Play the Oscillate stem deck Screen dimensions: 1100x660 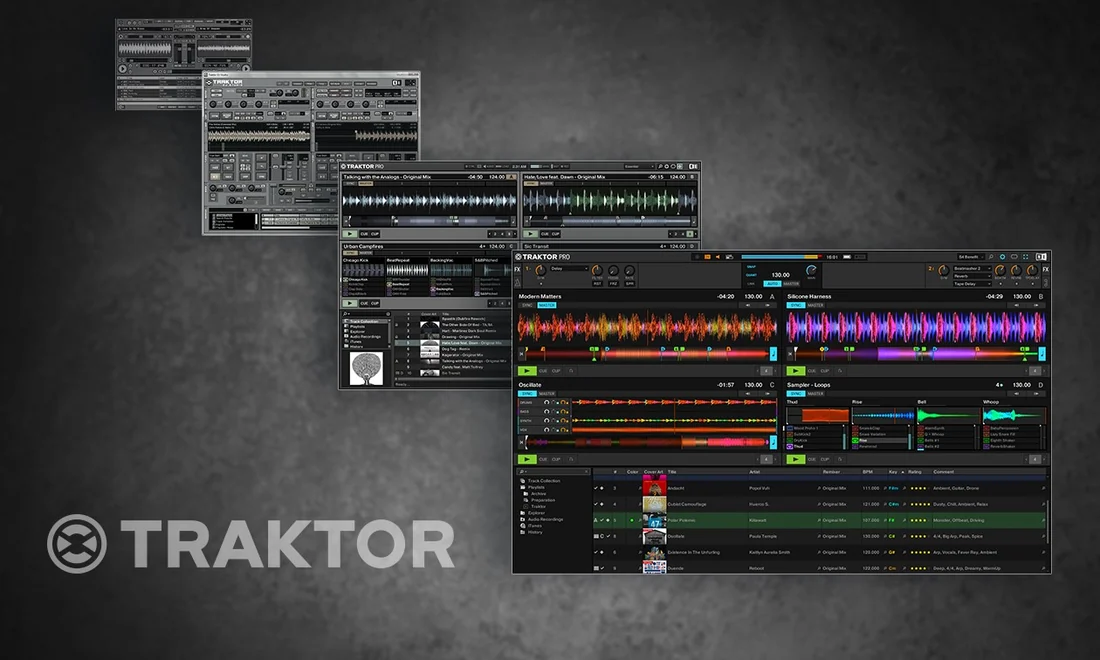[x=526, y=459]
